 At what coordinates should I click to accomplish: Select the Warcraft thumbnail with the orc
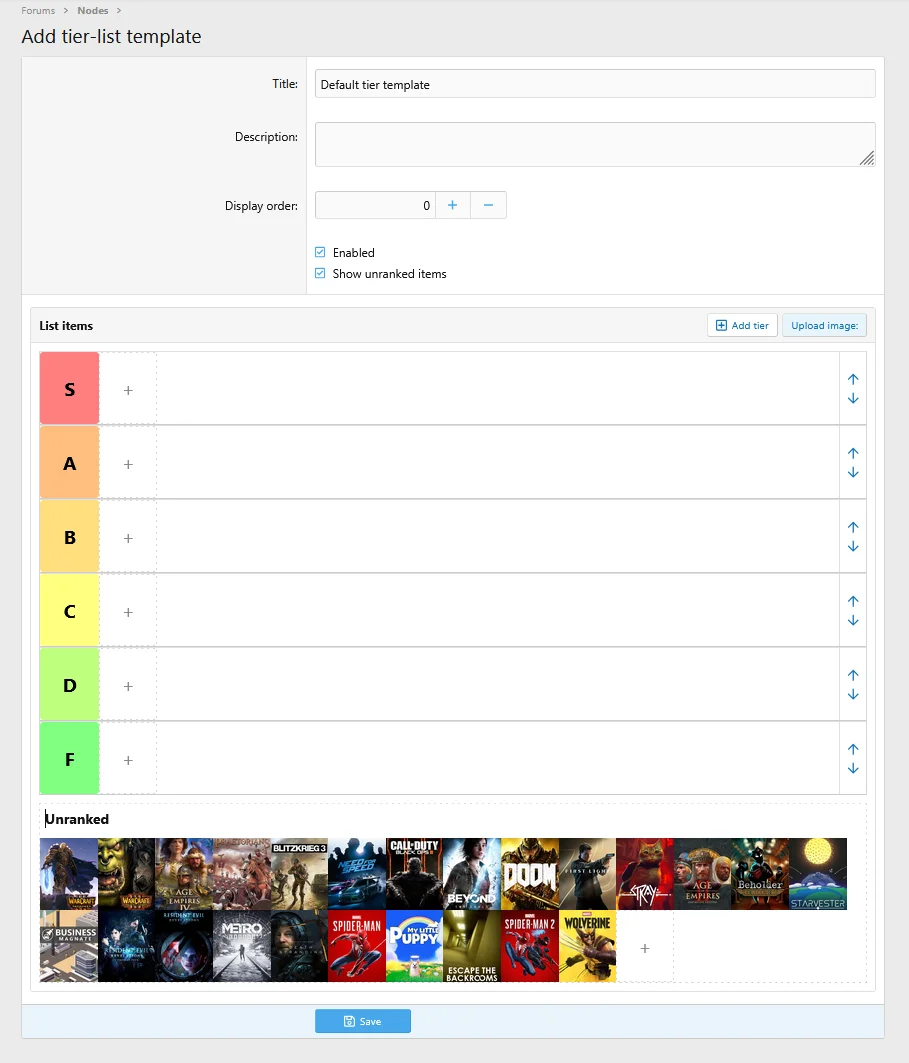pos(126,874)
